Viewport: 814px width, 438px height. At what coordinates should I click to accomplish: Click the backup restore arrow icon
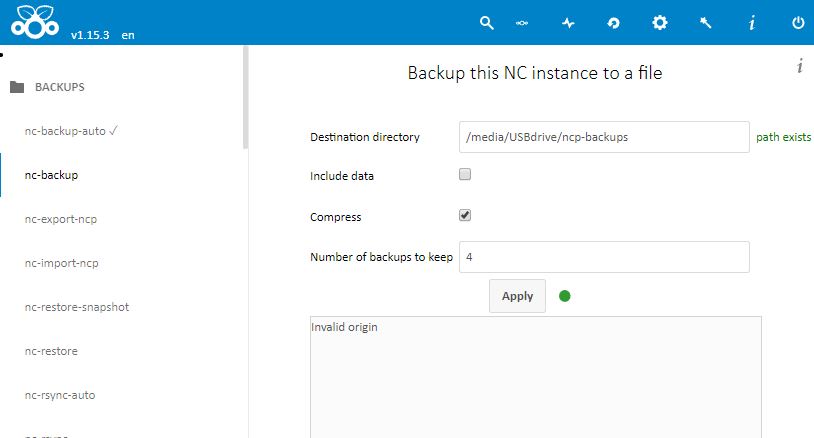[613, 23]
